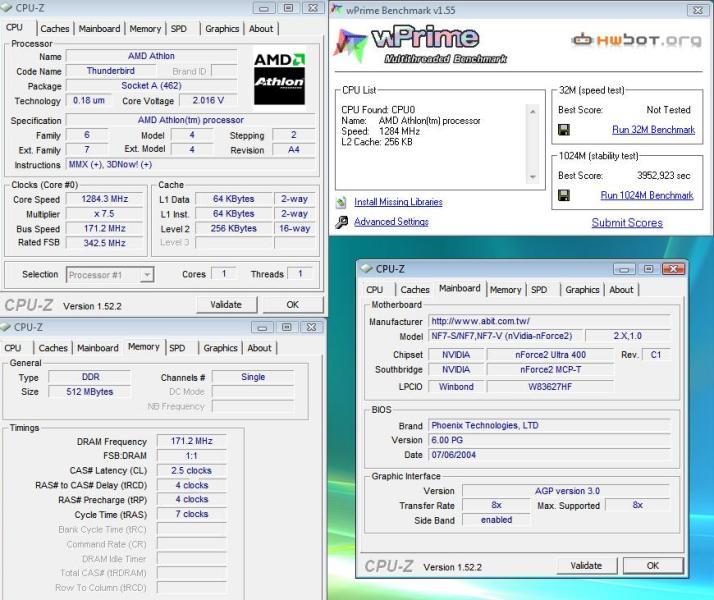Click Validate in the Mainboard CPU-Z window

tap(586, 565)
